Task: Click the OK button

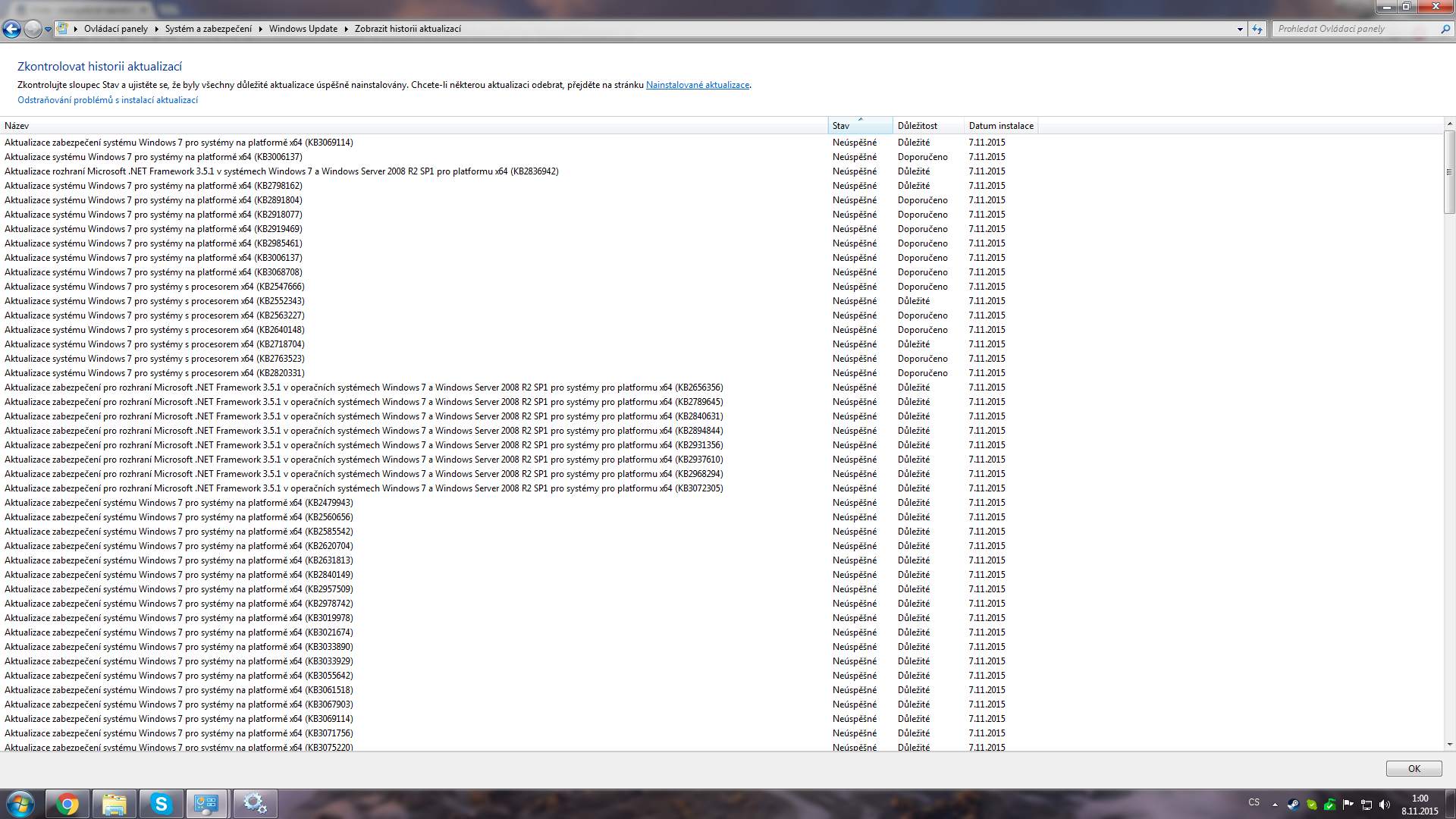Action: point(1414,768)
